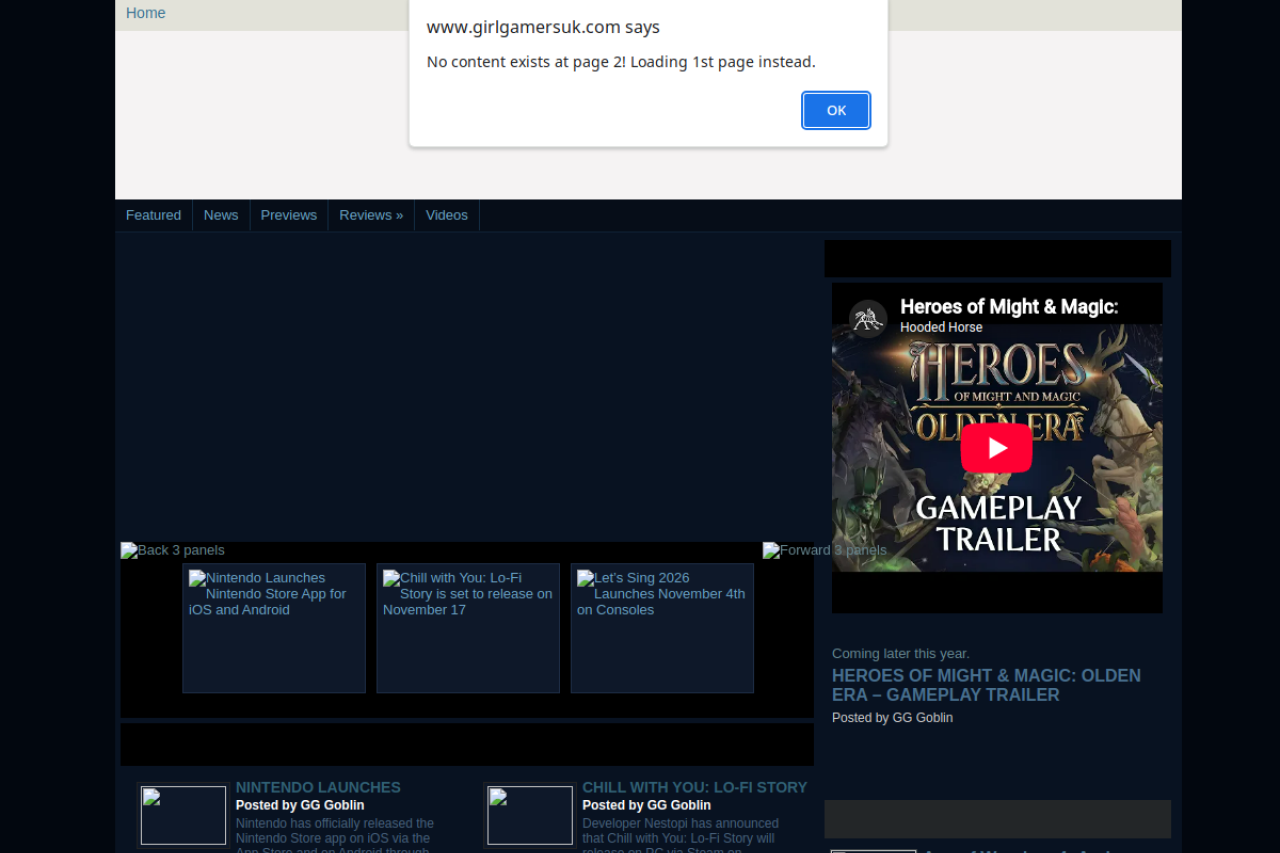
Task: Open the Nintendo Store App carousel panel
Action: click(x=274, y=628)
